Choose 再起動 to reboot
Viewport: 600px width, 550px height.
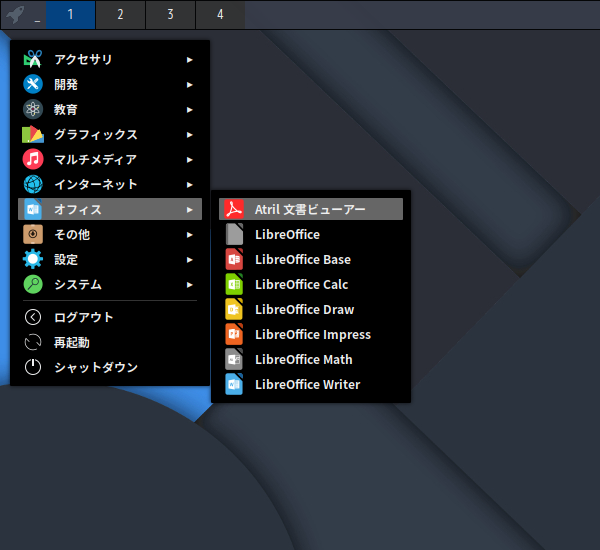(x=110, y=342)
